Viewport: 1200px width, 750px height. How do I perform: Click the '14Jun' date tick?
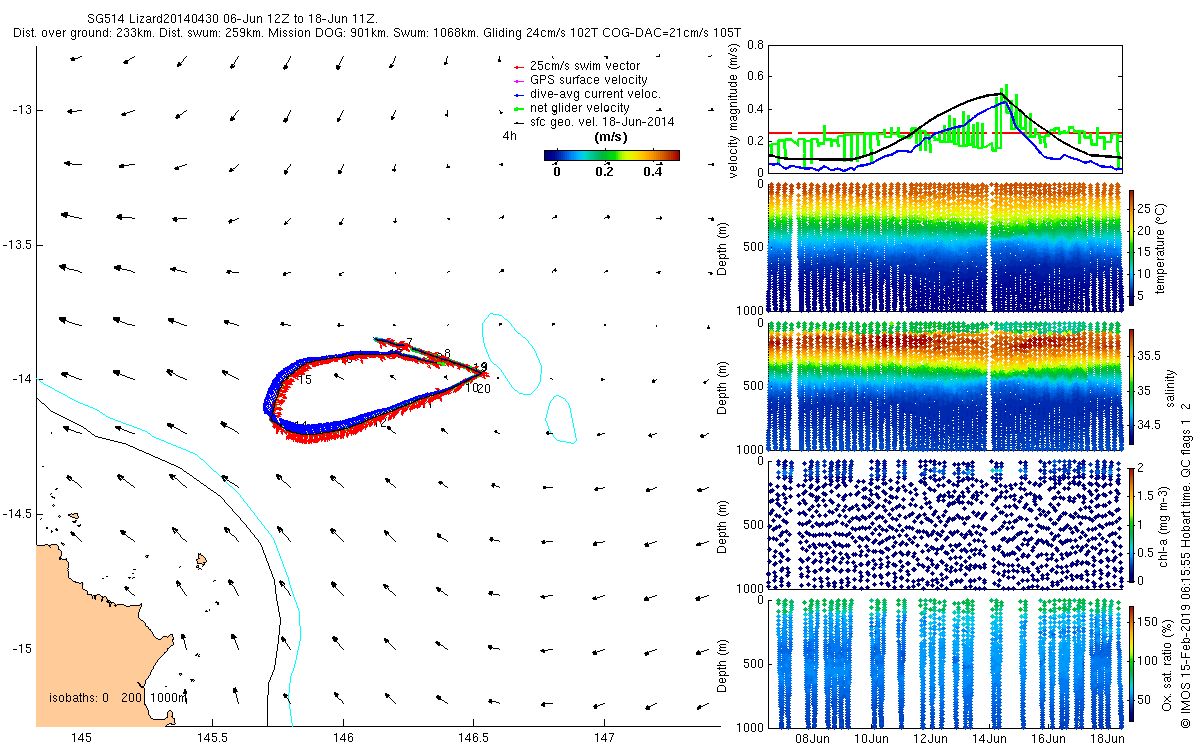990,740
